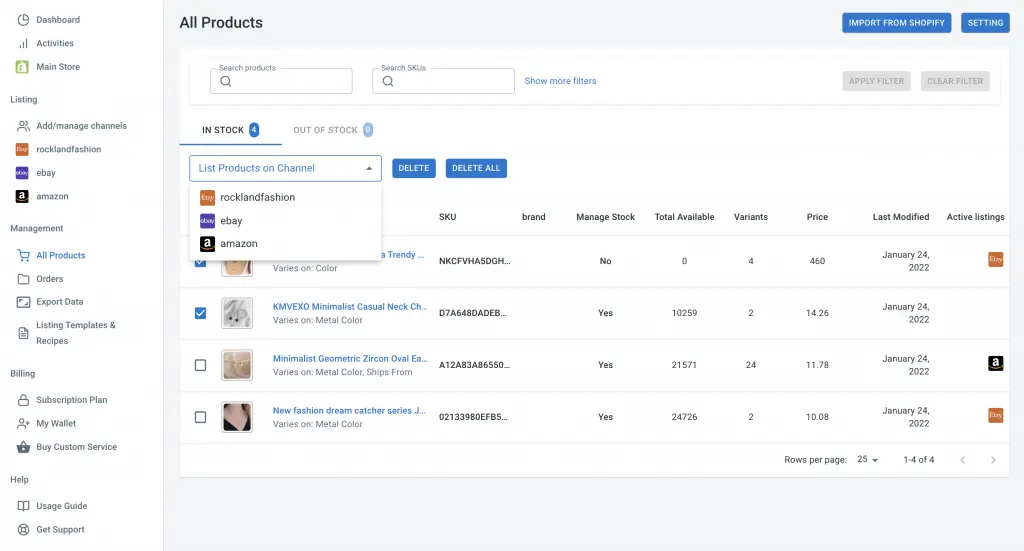Click the Import From Shopify button
1024x551 pixels.
pyautogui.click(x=896, y=23)
